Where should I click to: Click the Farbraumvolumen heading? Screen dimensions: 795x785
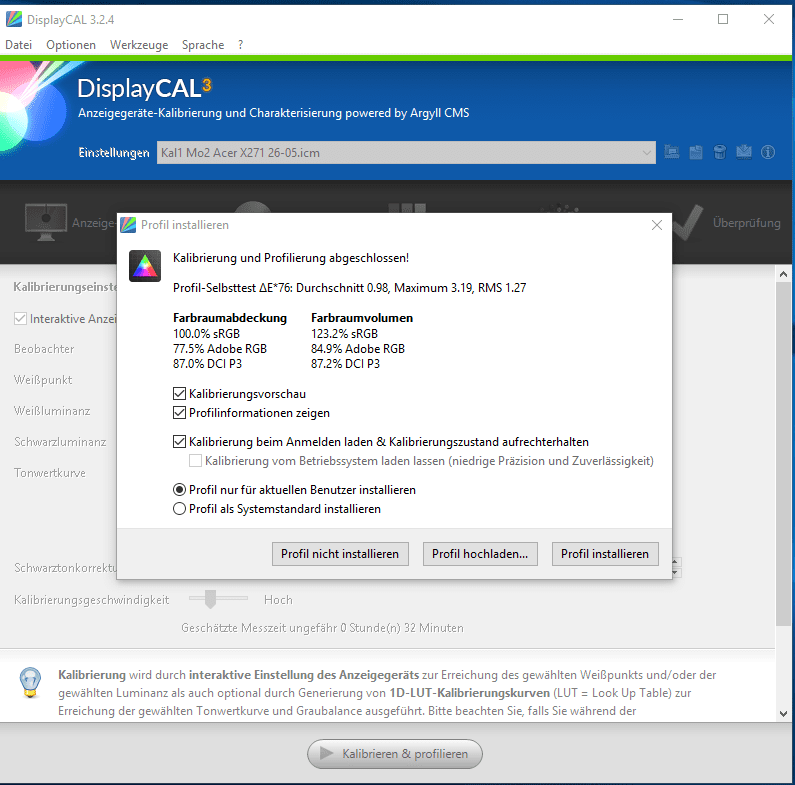click(362, 318)
